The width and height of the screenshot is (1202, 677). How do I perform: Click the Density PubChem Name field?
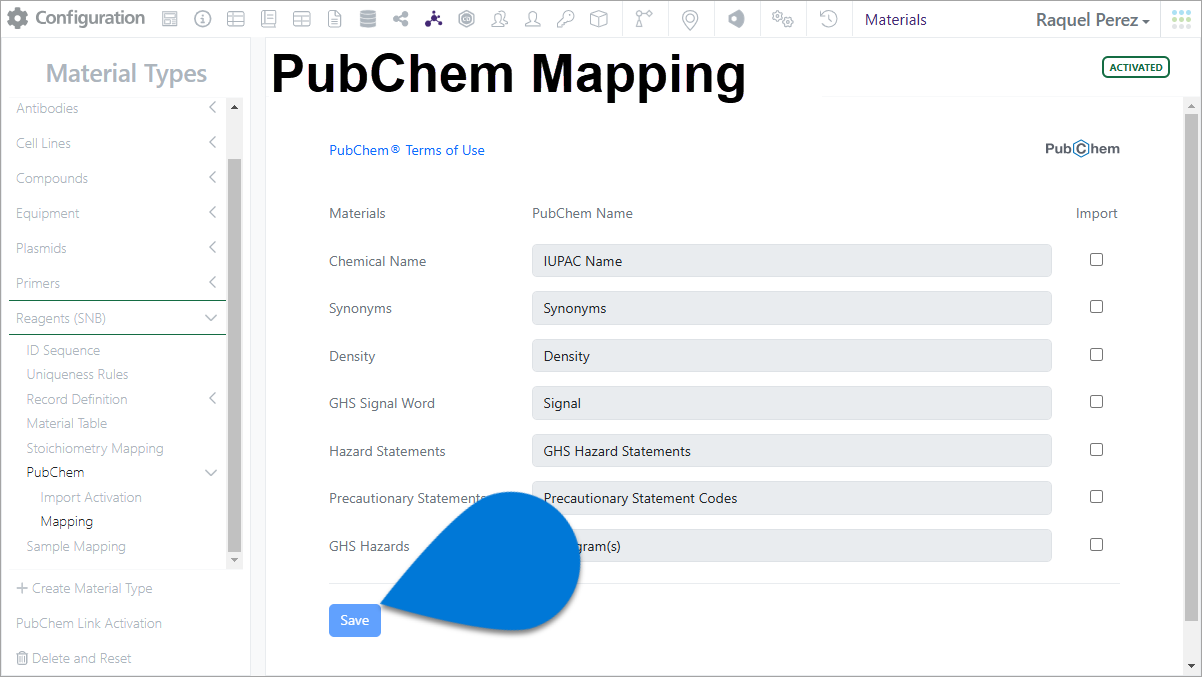click(791, 356)
